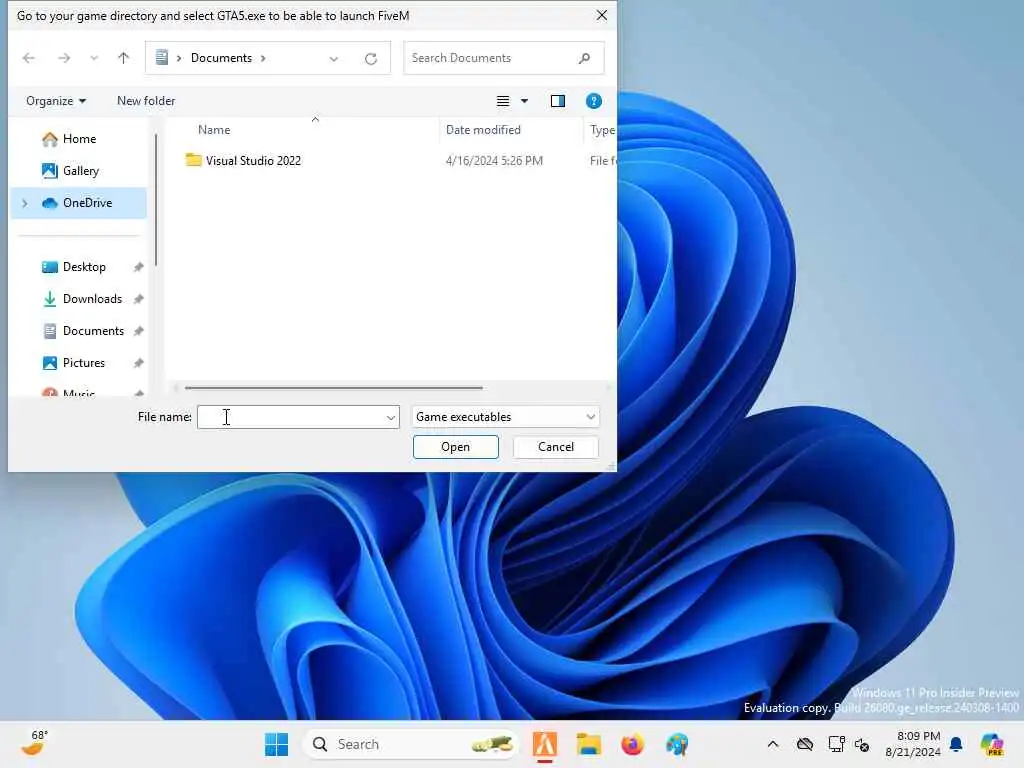The image size is (1024, 768).
Task: Click the cloud sync tray icon
Action: tap(805, 744)
